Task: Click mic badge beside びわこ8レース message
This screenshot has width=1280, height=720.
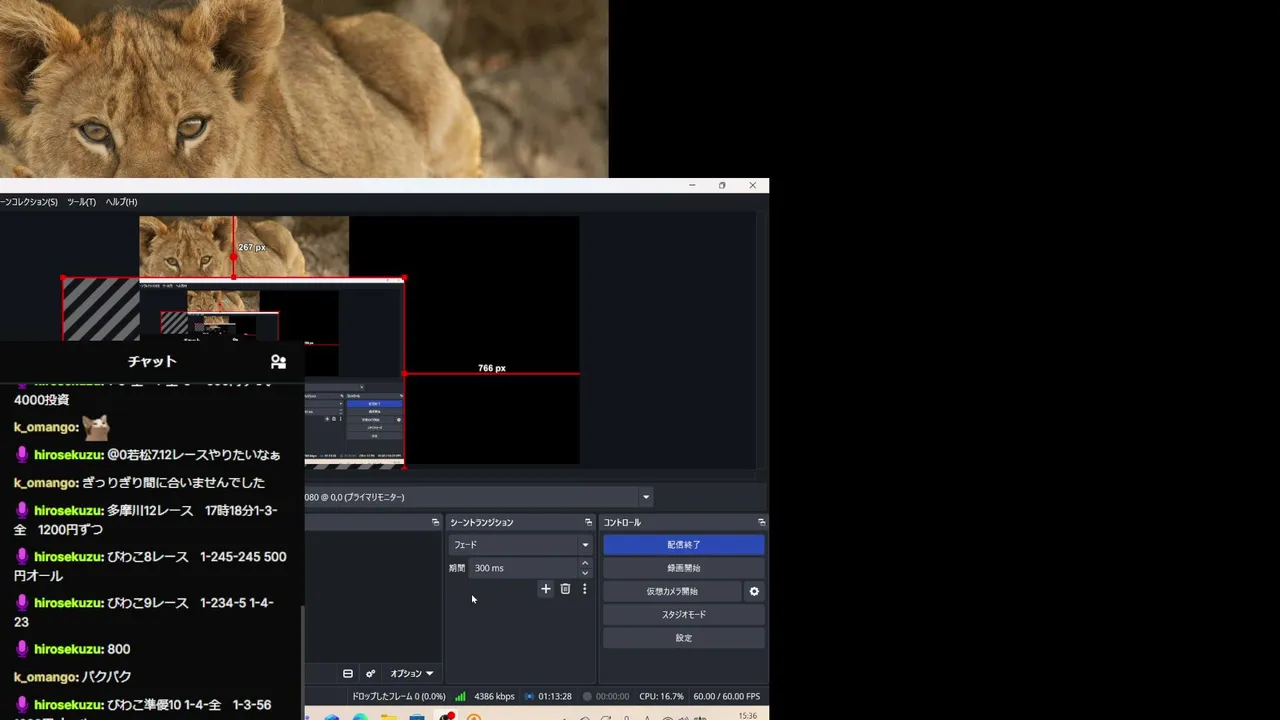Action: [x=22, y=556]
